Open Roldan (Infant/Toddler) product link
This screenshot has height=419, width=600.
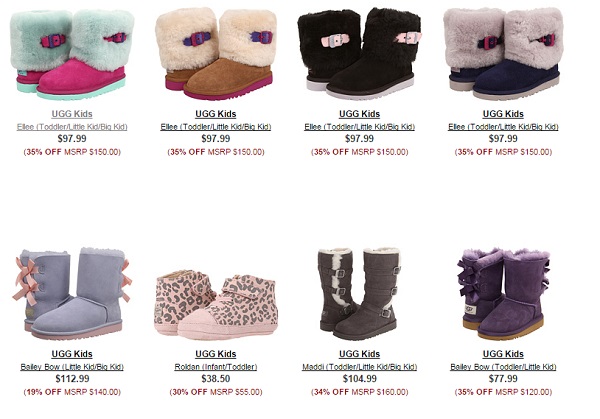[216, 367]
